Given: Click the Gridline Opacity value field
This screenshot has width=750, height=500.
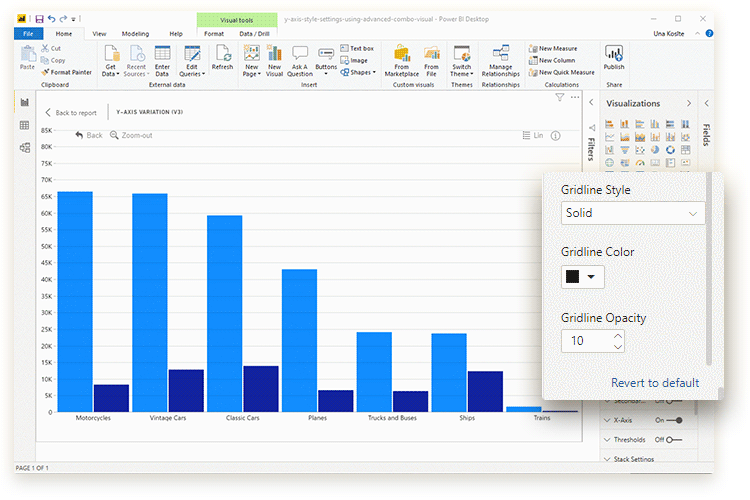Looking at the screenshot, I should coord(587,341).
